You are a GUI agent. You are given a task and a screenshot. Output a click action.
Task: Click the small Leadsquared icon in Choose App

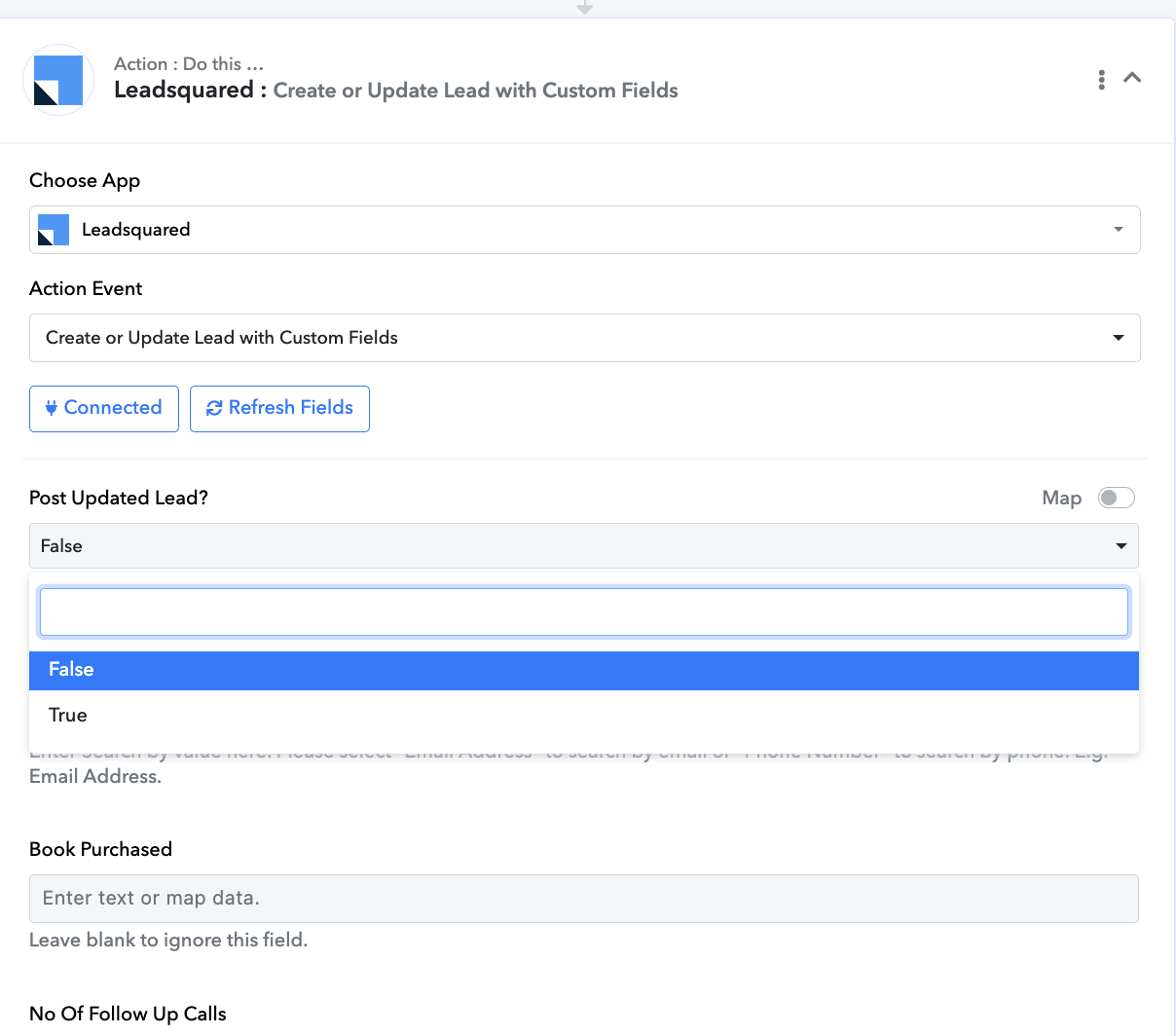[54, 230]
